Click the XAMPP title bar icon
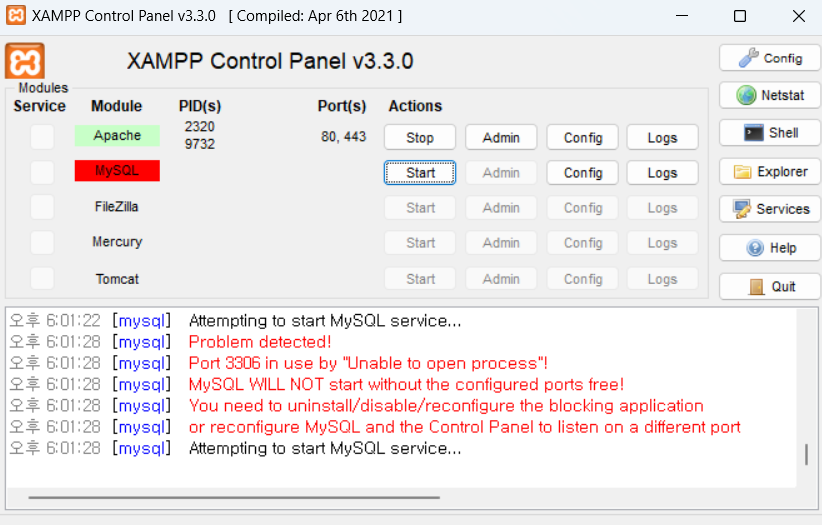822x525 pixels. point(16,15)
